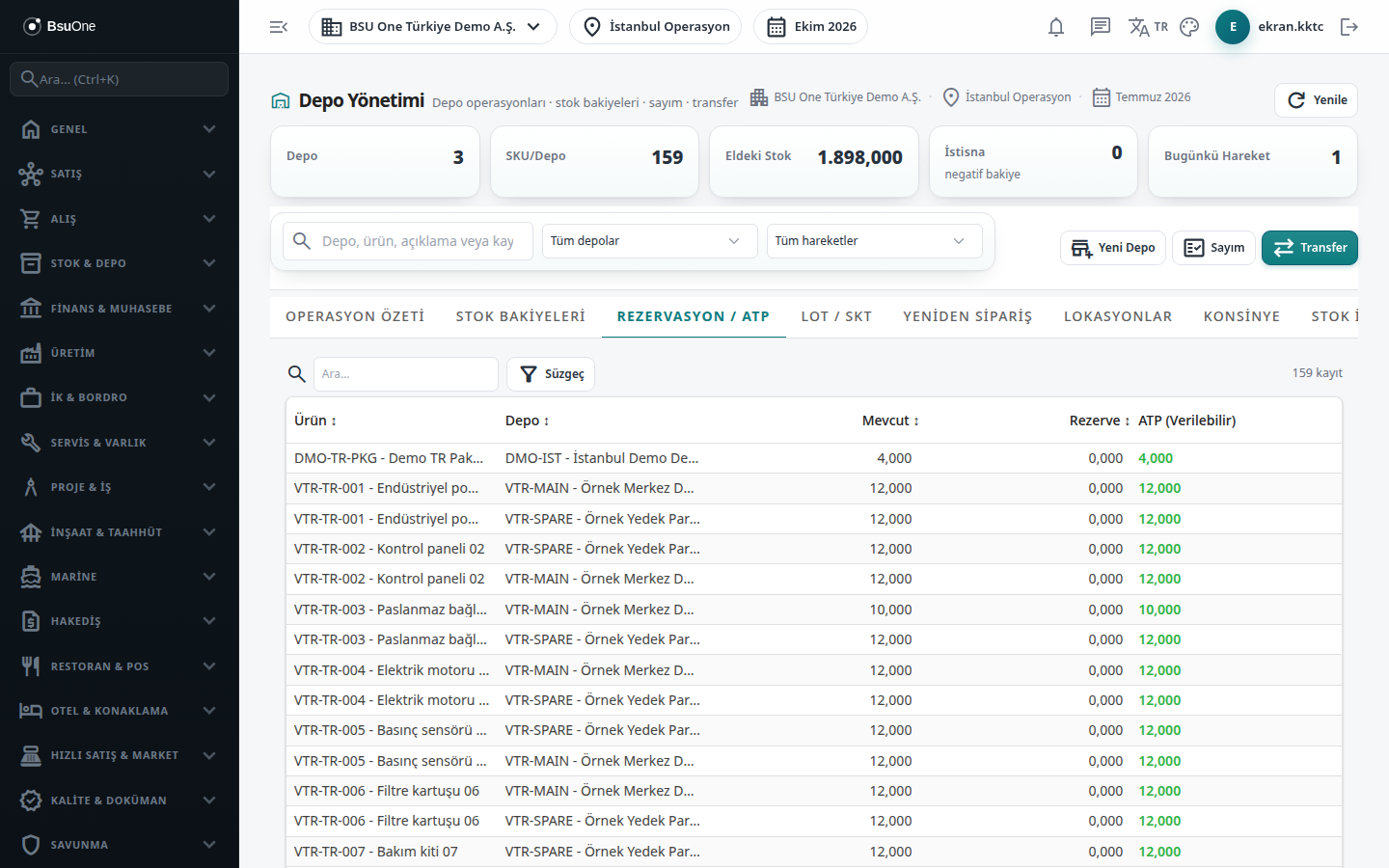
Task: Select the İstanbul Operasyon location chip
Action: (656, 27)
